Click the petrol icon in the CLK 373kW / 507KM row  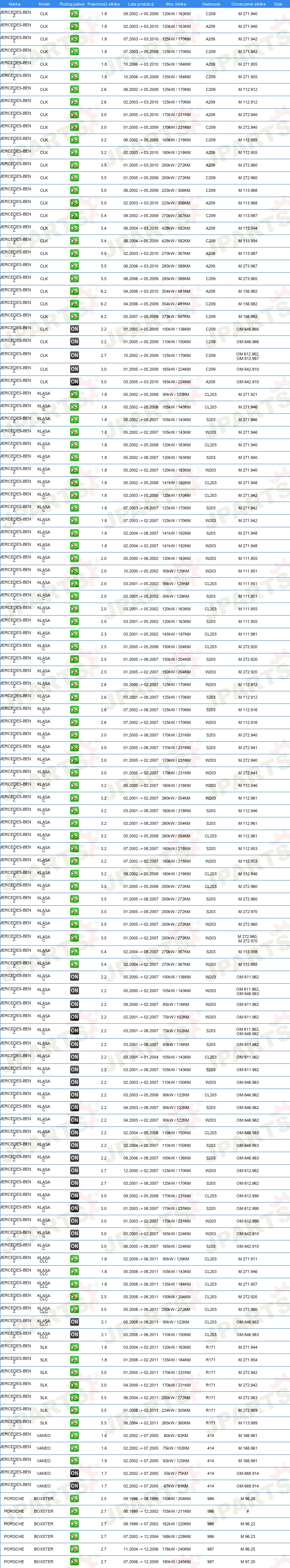coord(74,316)
